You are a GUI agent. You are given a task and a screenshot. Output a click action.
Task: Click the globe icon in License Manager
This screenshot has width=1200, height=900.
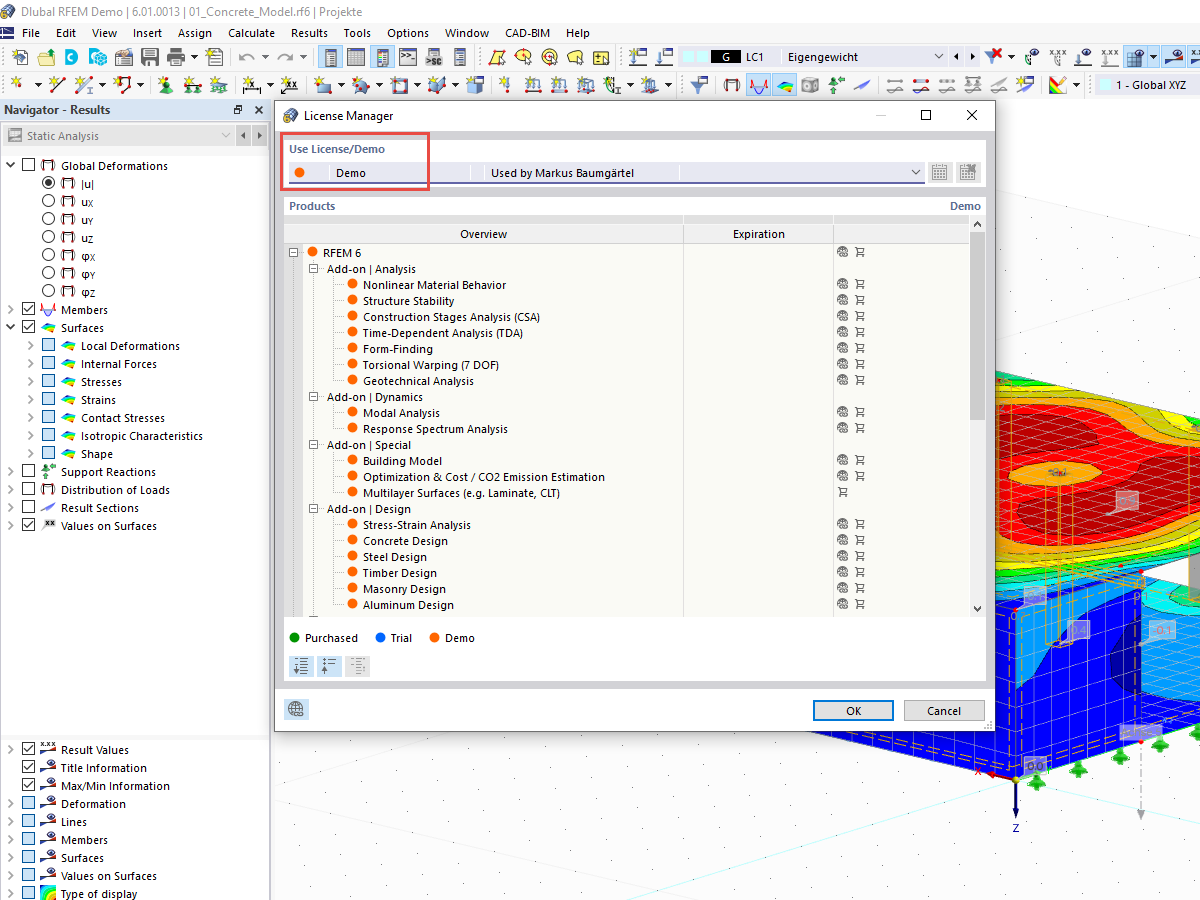pos(296,709)
